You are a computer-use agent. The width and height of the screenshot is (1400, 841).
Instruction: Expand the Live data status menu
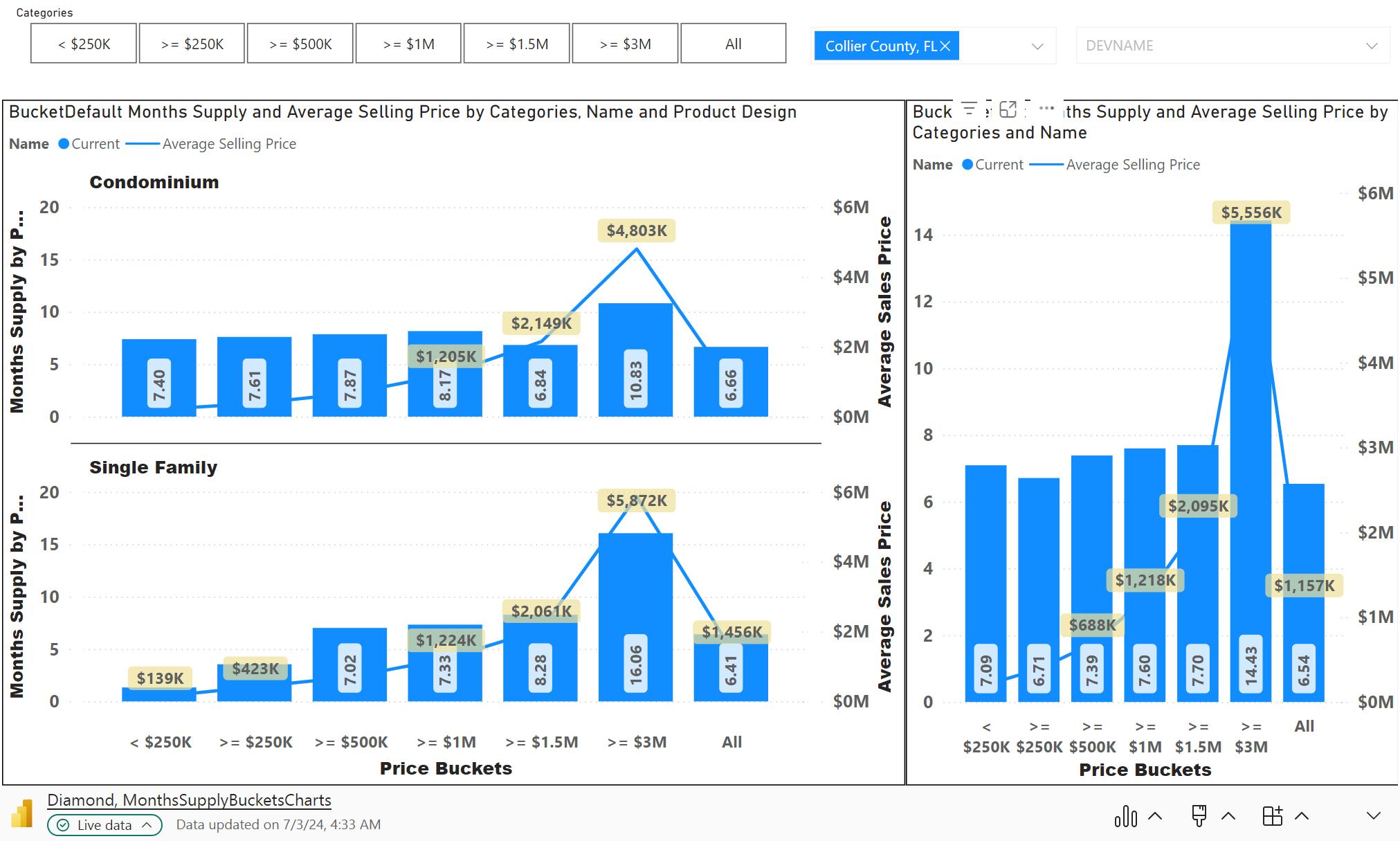pyautogui.click(x=104, y=824)
